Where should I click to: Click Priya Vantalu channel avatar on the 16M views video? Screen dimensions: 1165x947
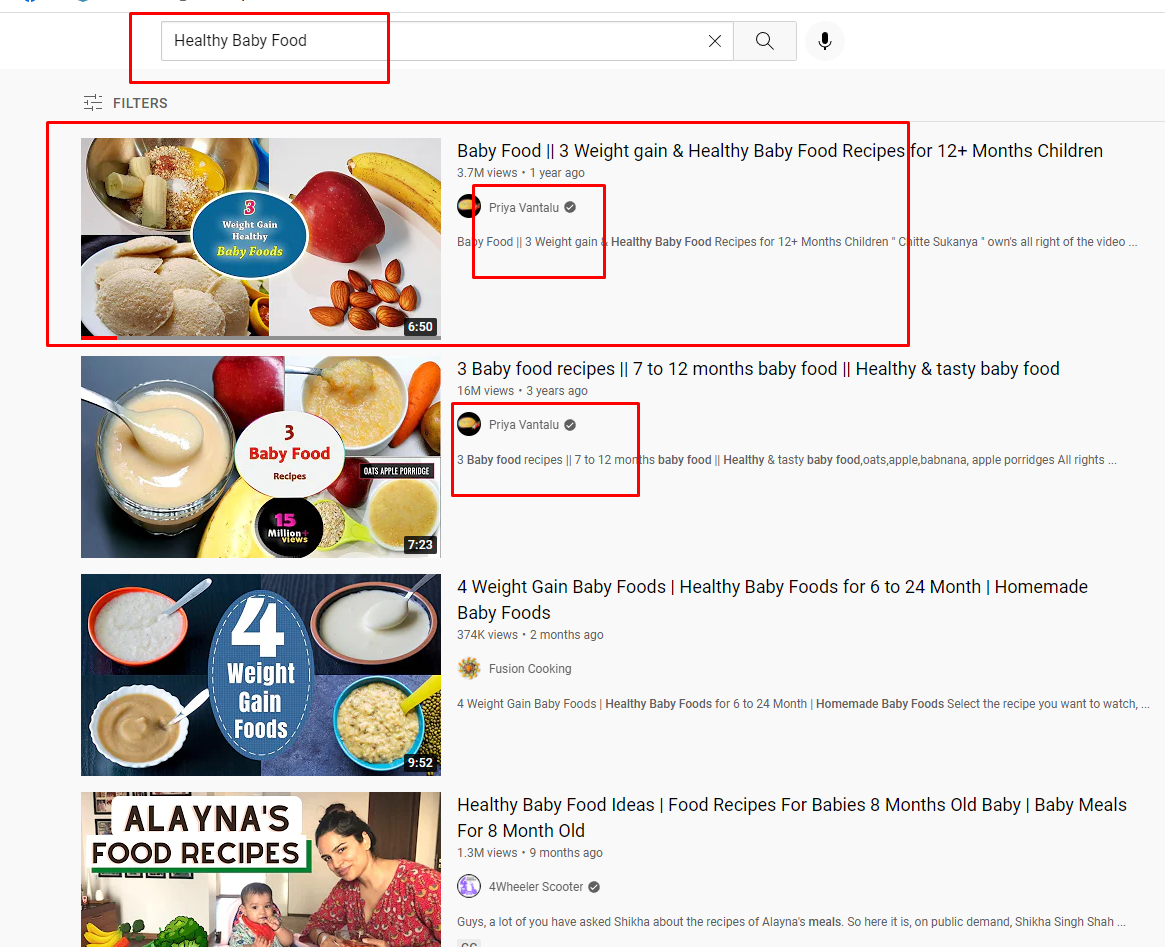(469, 424)
